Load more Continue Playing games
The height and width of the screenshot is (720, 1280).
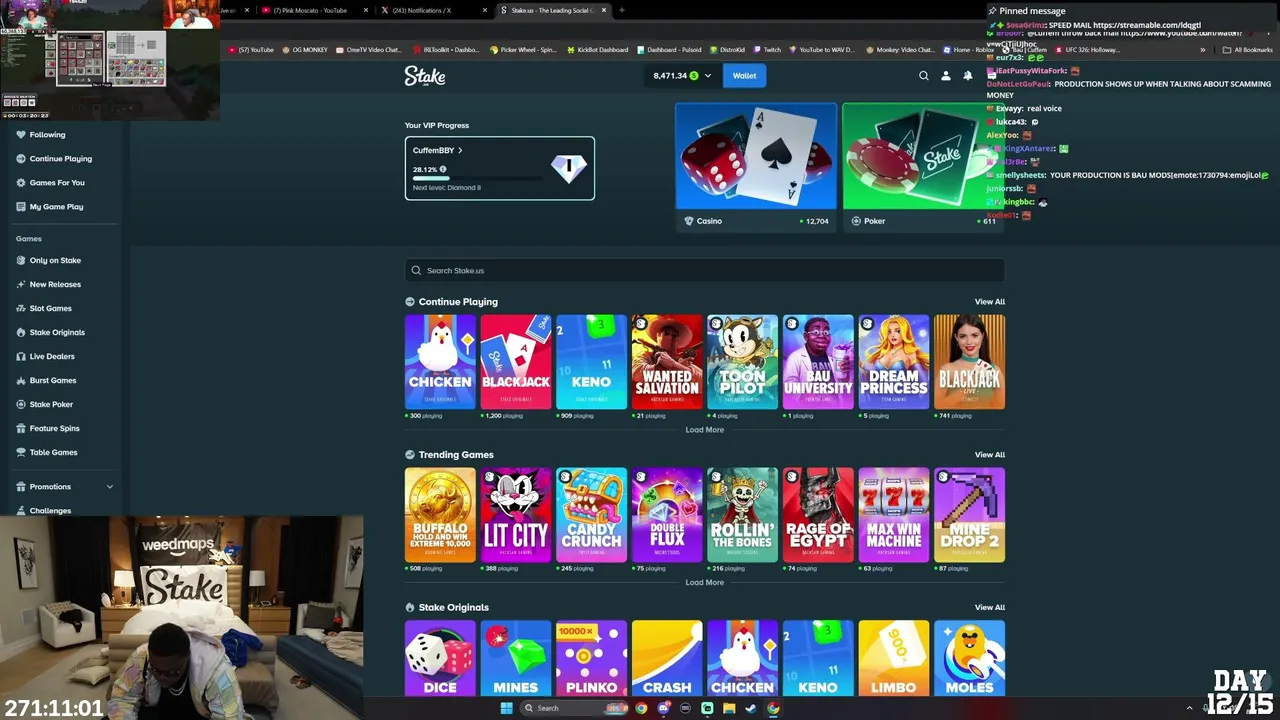pyautogui.click(x=705, y=430)
